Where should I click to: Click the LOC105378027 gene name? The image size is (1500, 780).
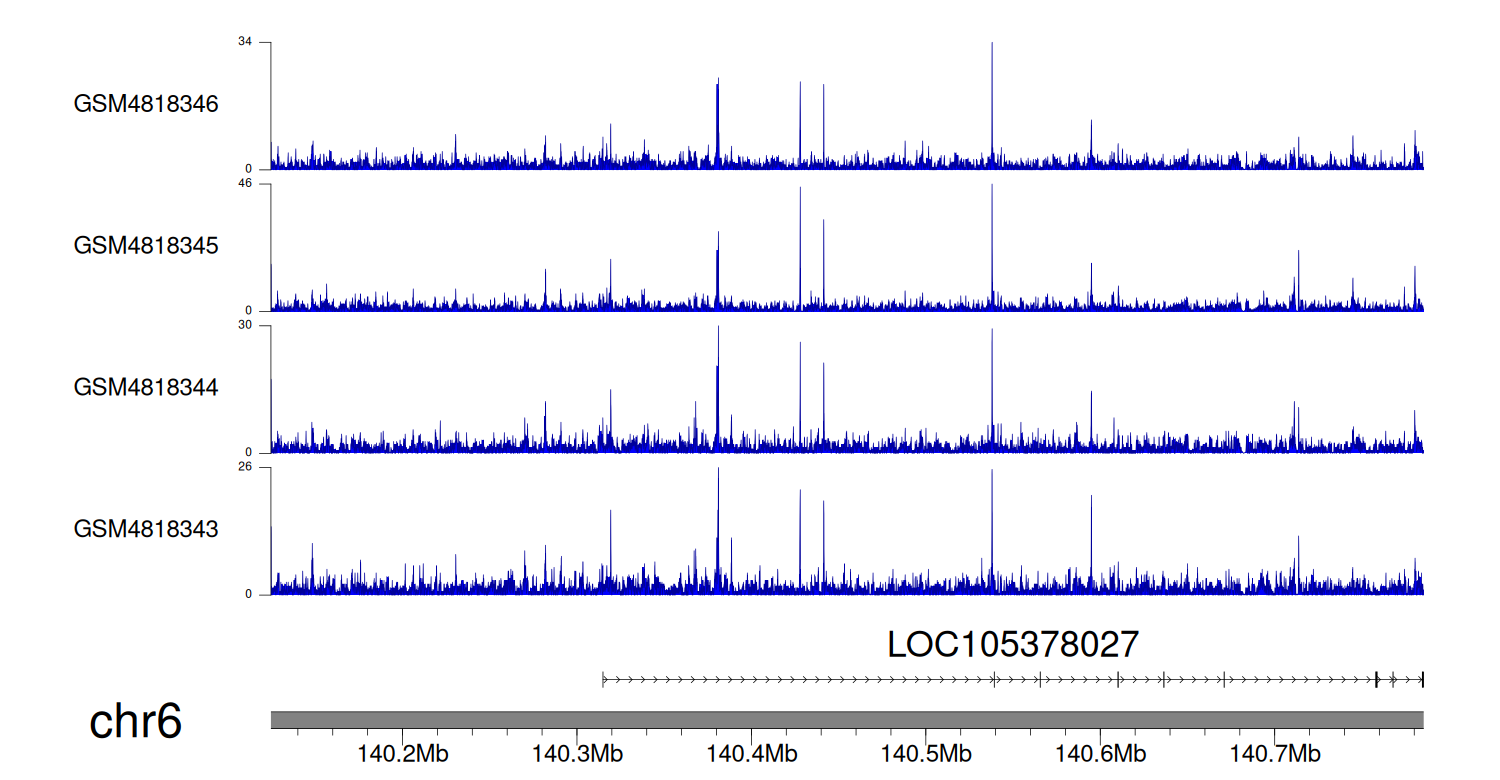click(x=1012, y=645)
